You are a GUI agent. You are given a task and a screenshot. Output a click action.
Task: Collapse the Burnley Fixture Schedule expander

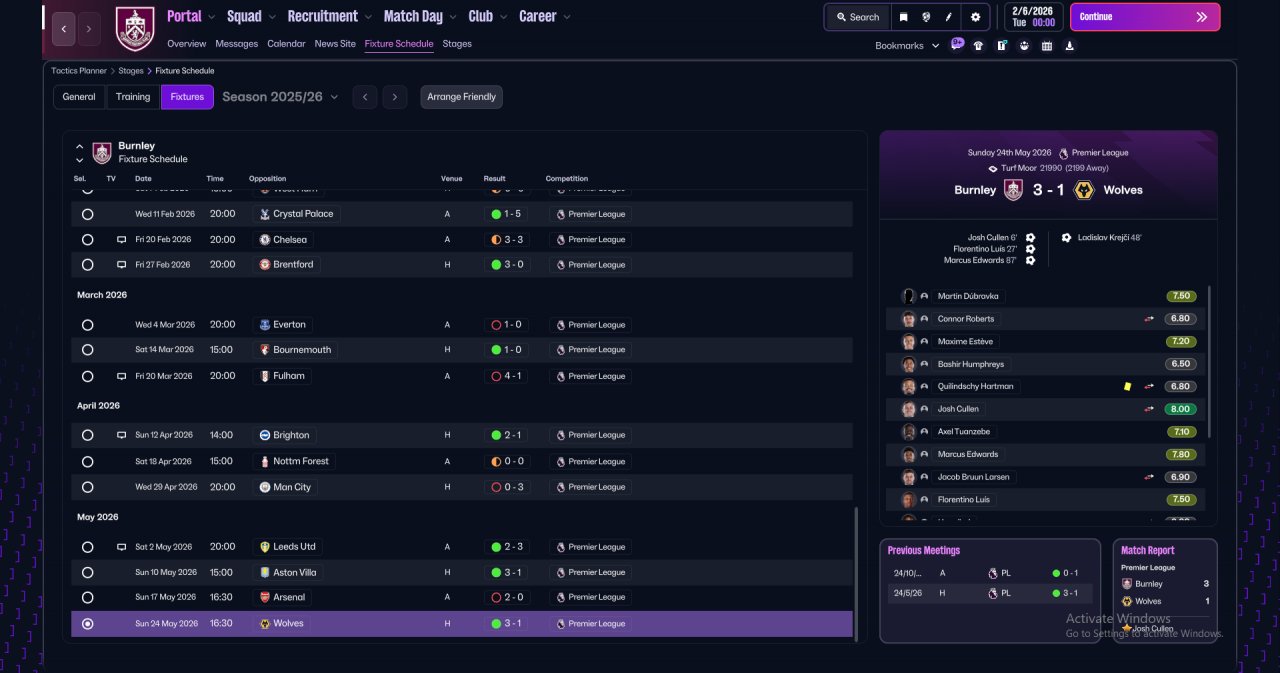pyautogui.click(x=80, y=146)
